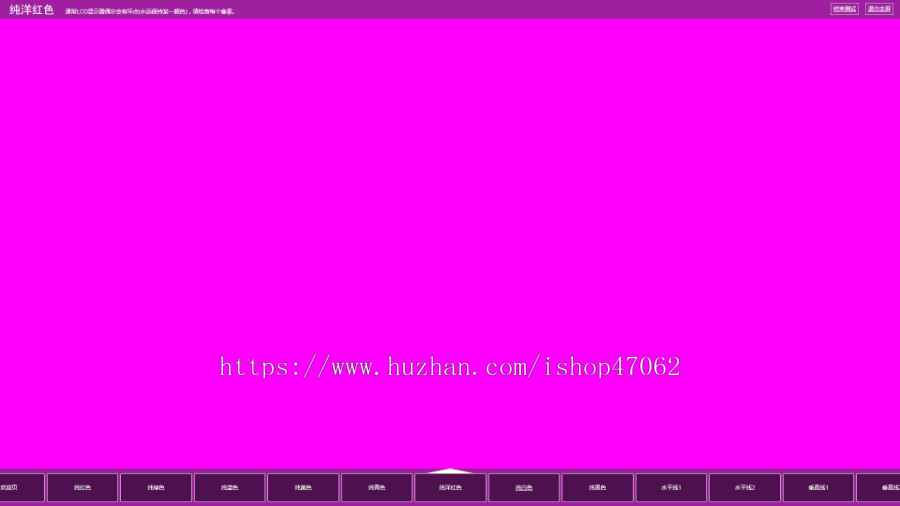This screenshot has width=900, height=506.
Task: Switch to the 纯青色 test tab
Action: point(377,488)
